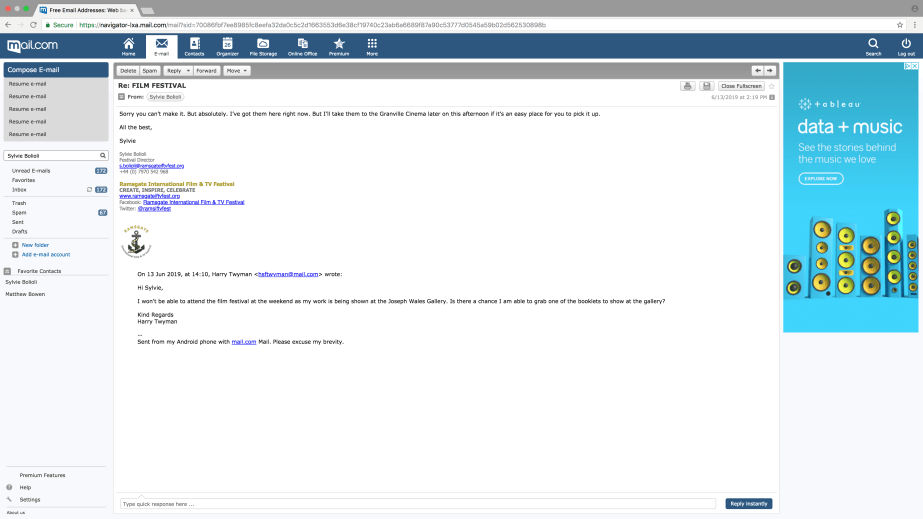This screenshot has height=519, width=923.
Task: Star the FILM FESTIVAL email
Action: click(x=772, y=86)
